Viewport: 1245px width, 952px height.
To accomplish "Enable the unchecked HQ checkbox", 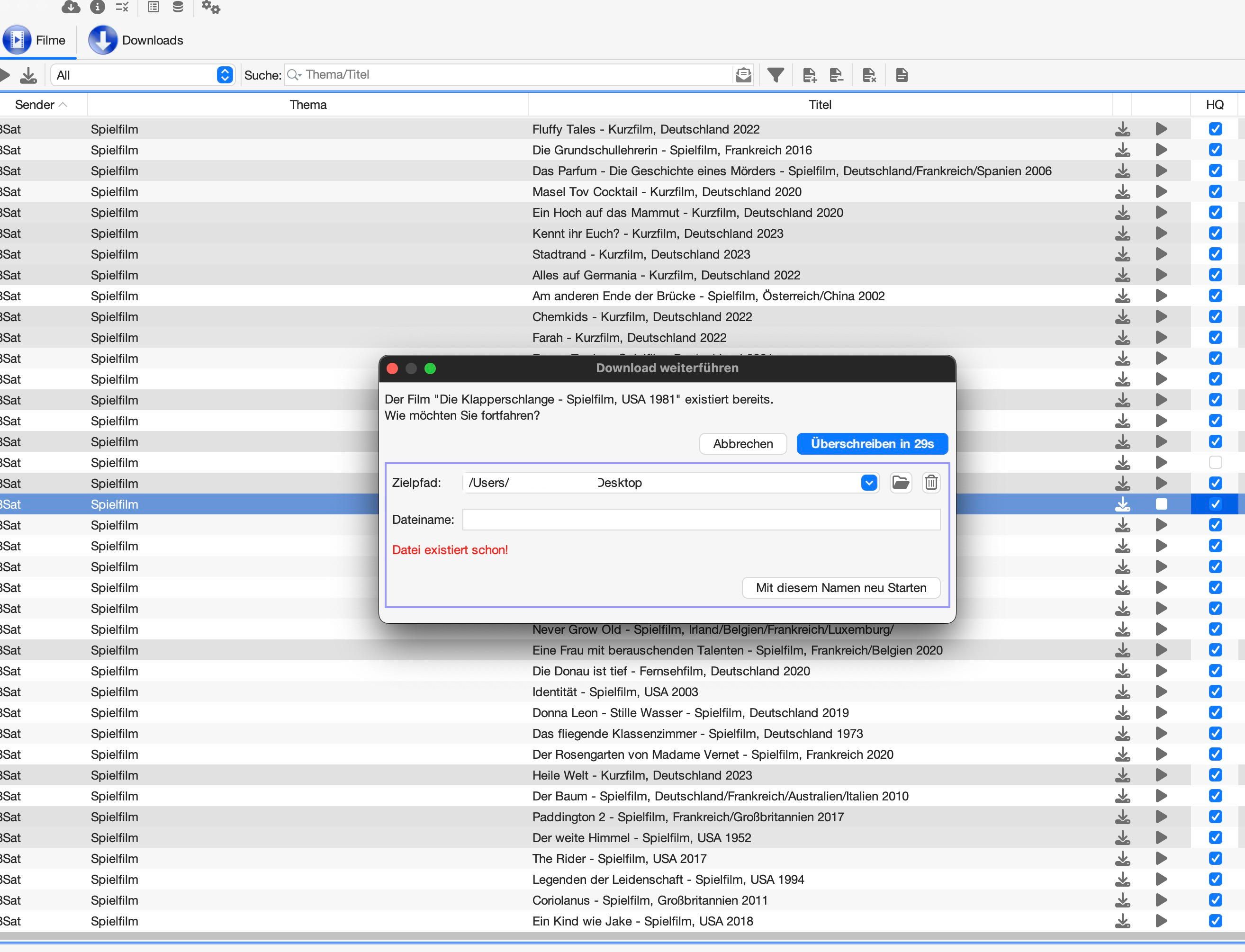I will tap(1215, 462).
